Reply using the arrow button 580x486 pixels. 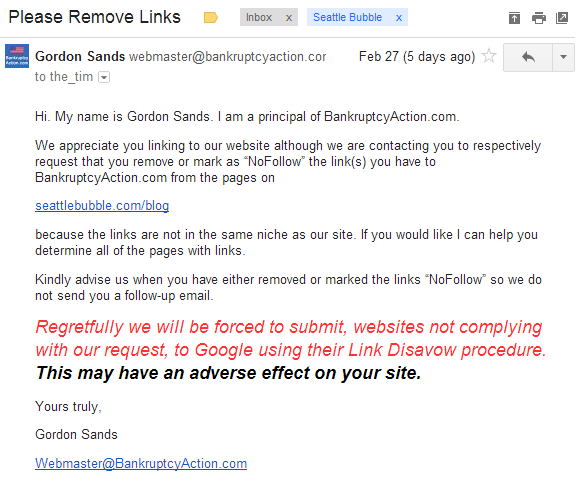pyautogui.click(x=528, y=57)
